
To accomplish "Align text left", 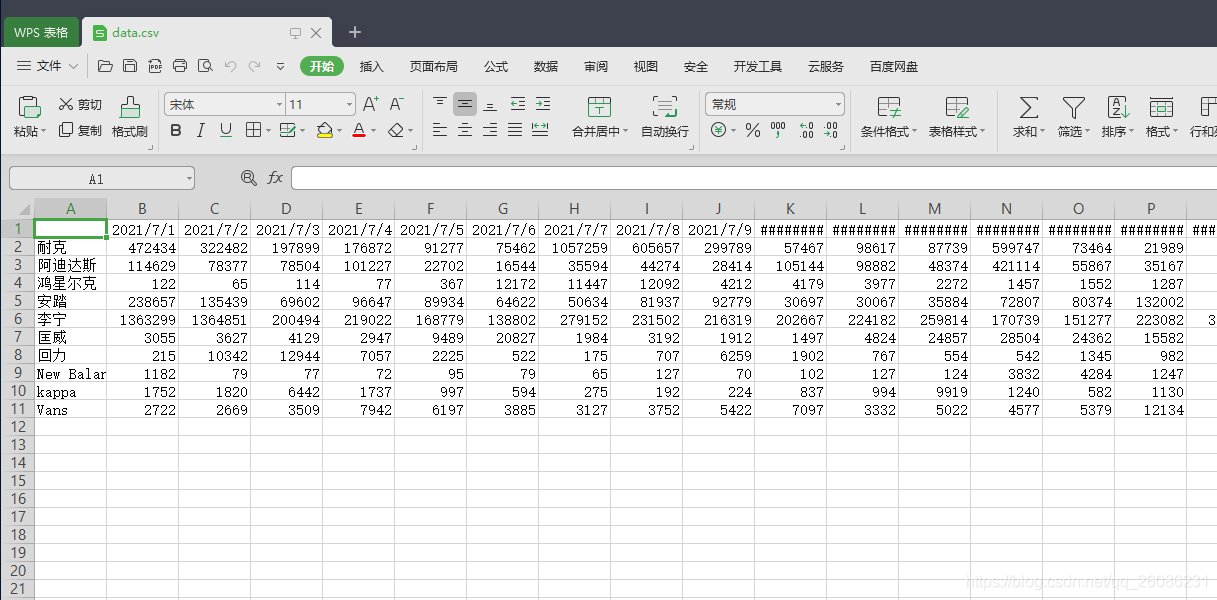I will point(440,130).
